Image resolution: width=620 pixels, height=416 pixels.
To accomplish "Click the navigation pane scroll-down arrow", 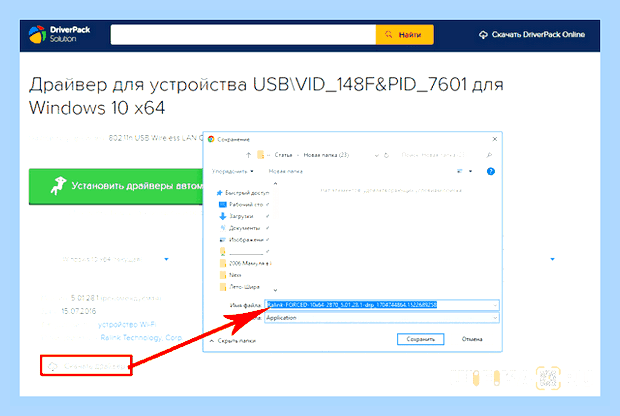I will coord(275,290).
